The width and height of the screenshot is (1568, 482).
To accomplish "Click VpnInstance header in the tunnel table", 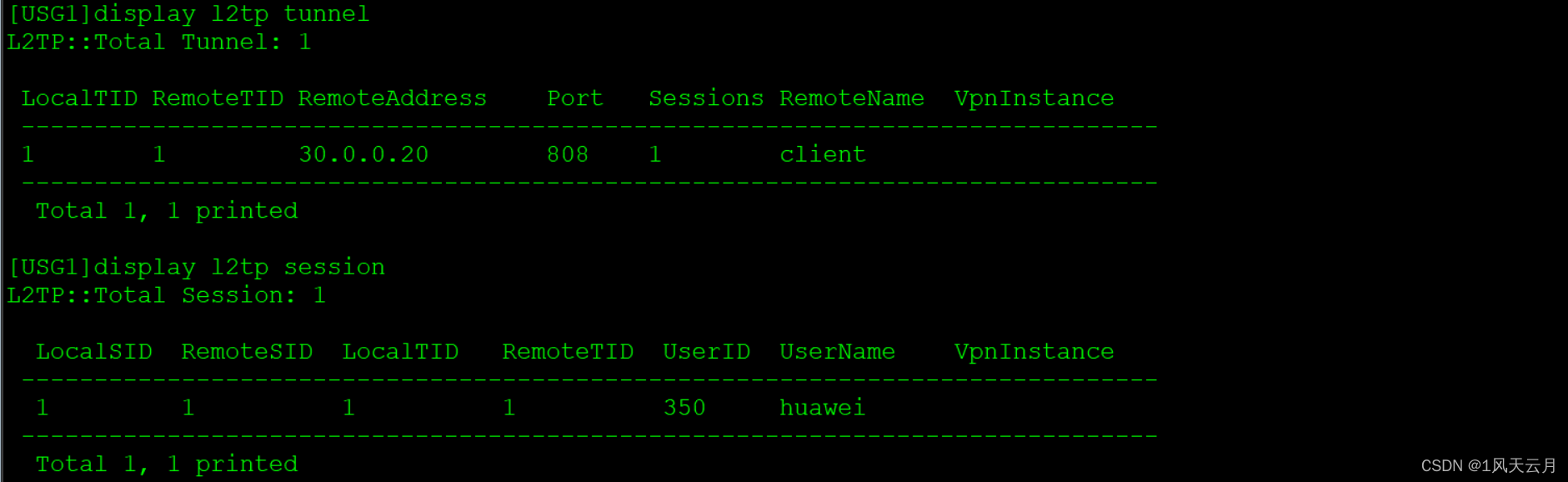I will pyautogui.click(x=1034, y=98).
